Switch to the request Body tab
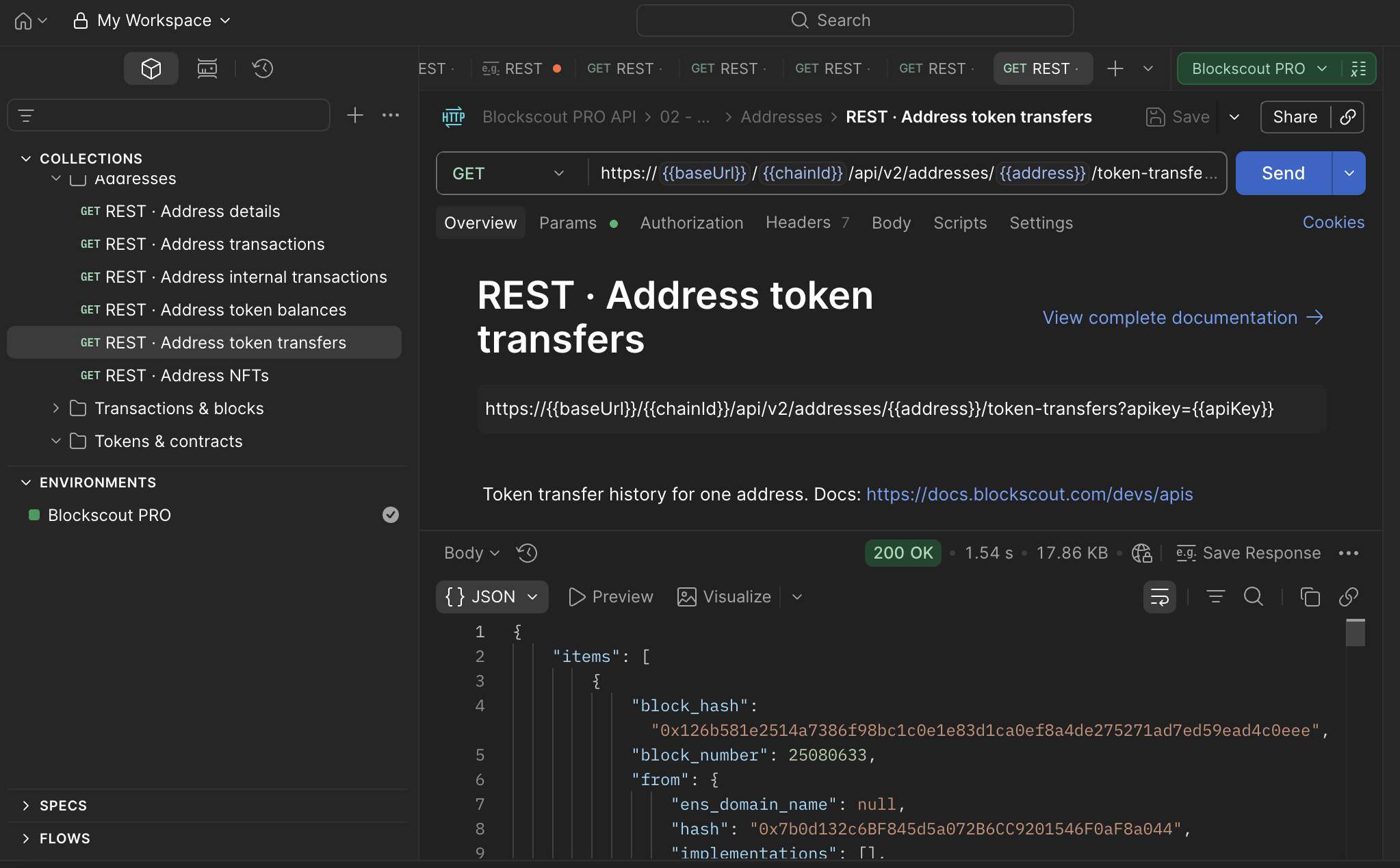This screenshot has width=1400, height=868. click(891, 223)
